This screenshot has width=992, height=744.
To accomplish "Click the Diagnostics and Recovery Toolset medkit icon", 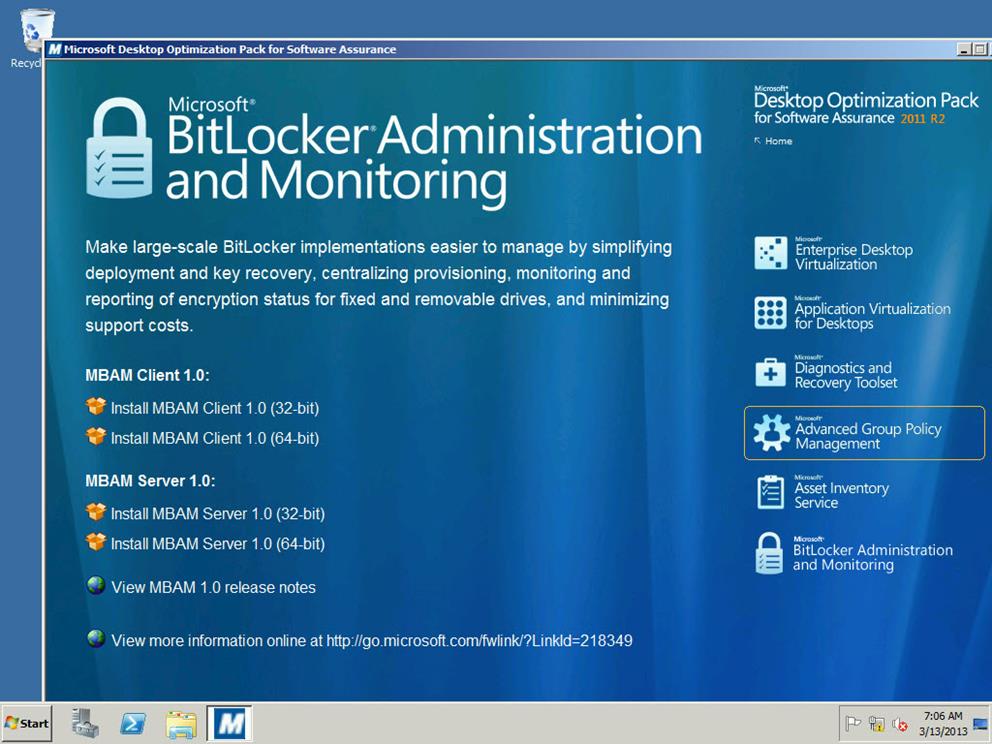I will pyautogui.click(x=771, y=372).
